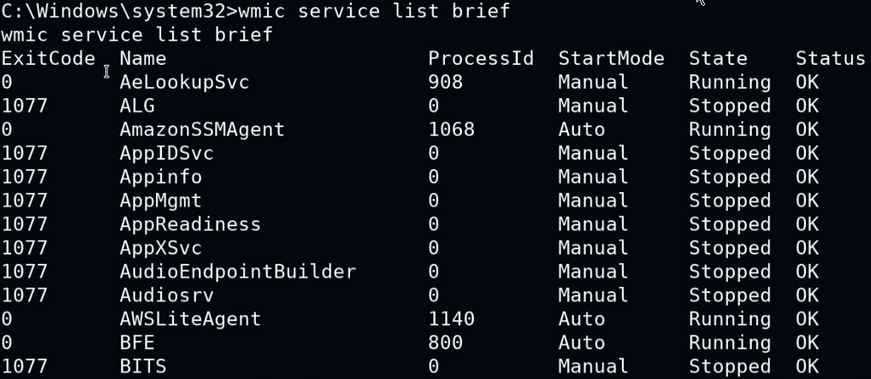Select the AppReadiness service name
Image resolution: width=871 pixels, height=379 pixels.
pos(190,224)
